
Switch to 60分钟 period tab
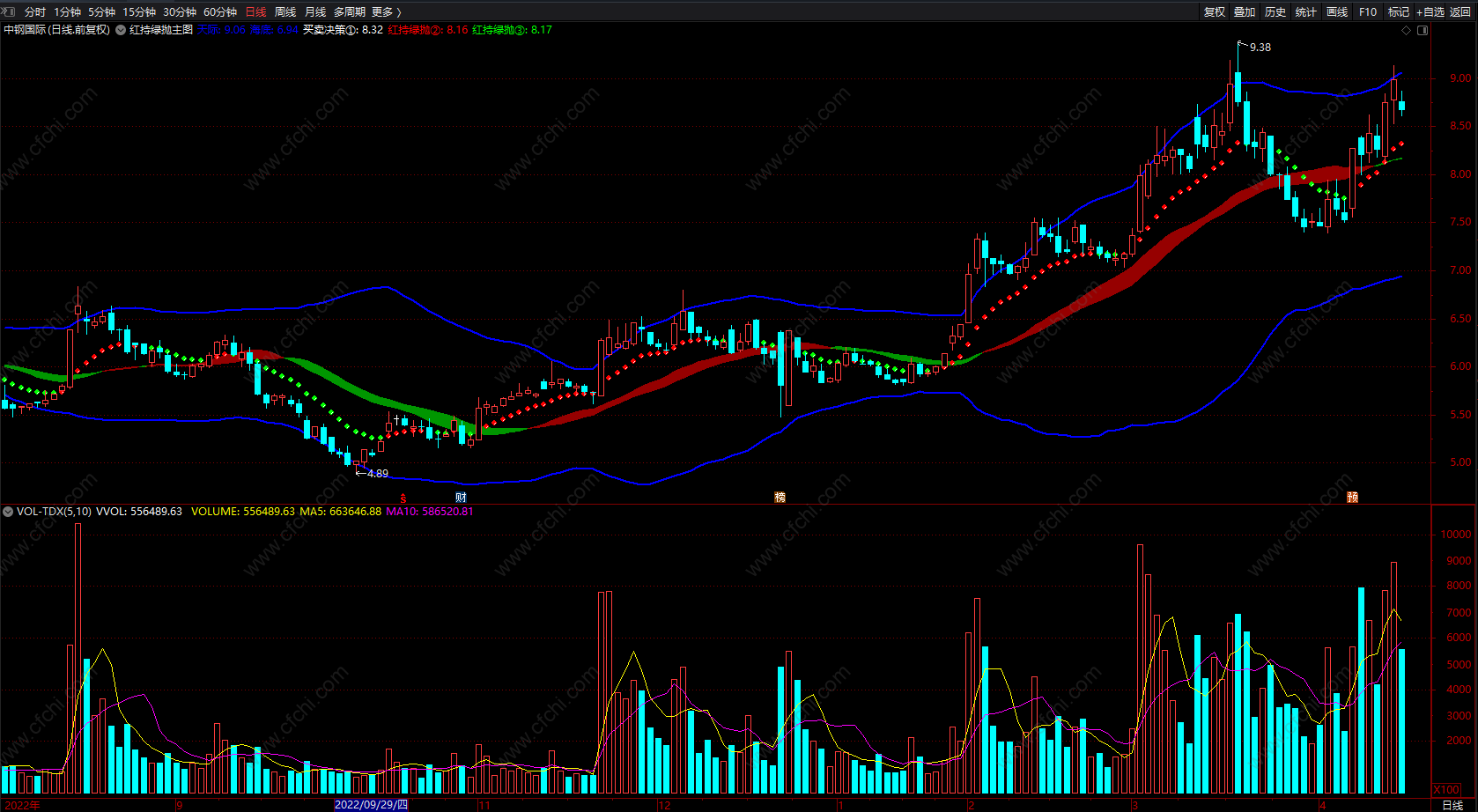point(220,11)
